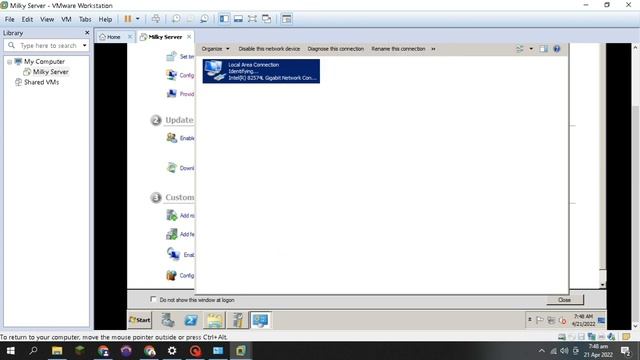
Task: Click the Close button of configuration window
Action: coord(565,300)
